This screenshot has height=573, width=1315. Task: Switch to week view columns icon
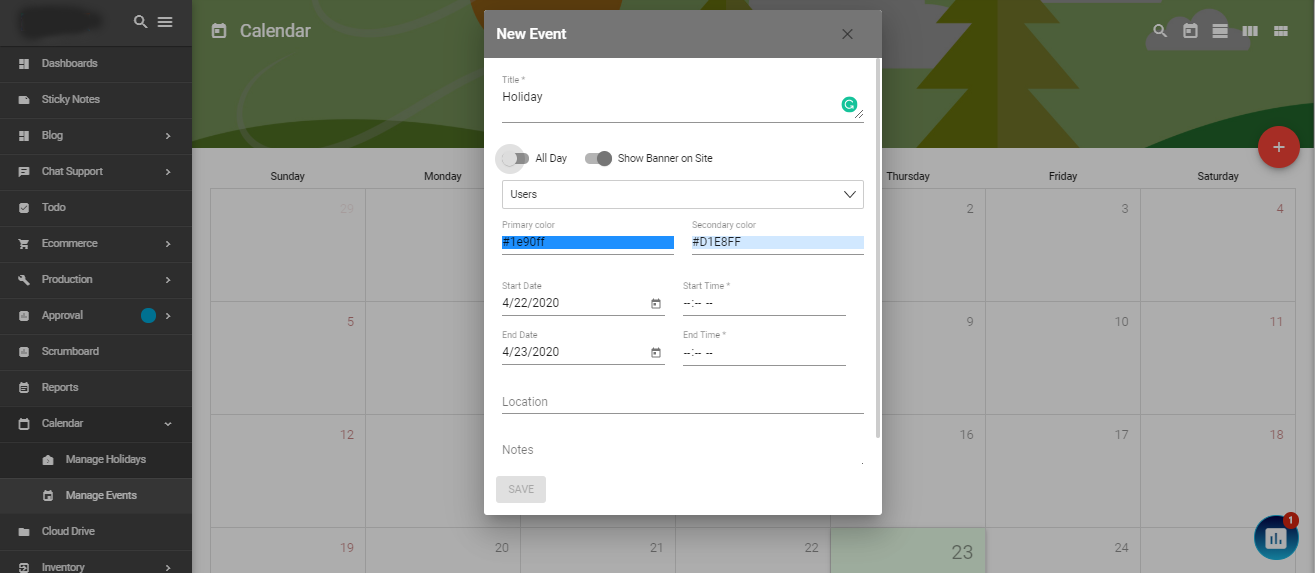[1250, 31]
